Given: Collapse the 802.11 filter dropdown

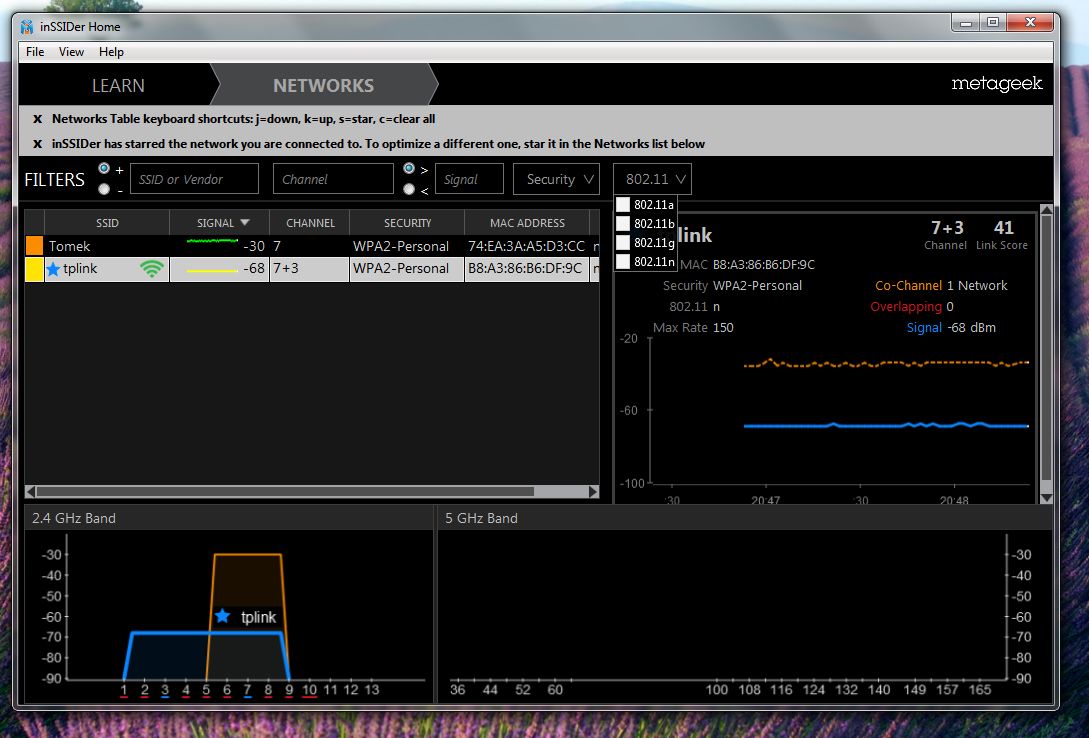Looking at the screenshot, I should click(652, 179).
